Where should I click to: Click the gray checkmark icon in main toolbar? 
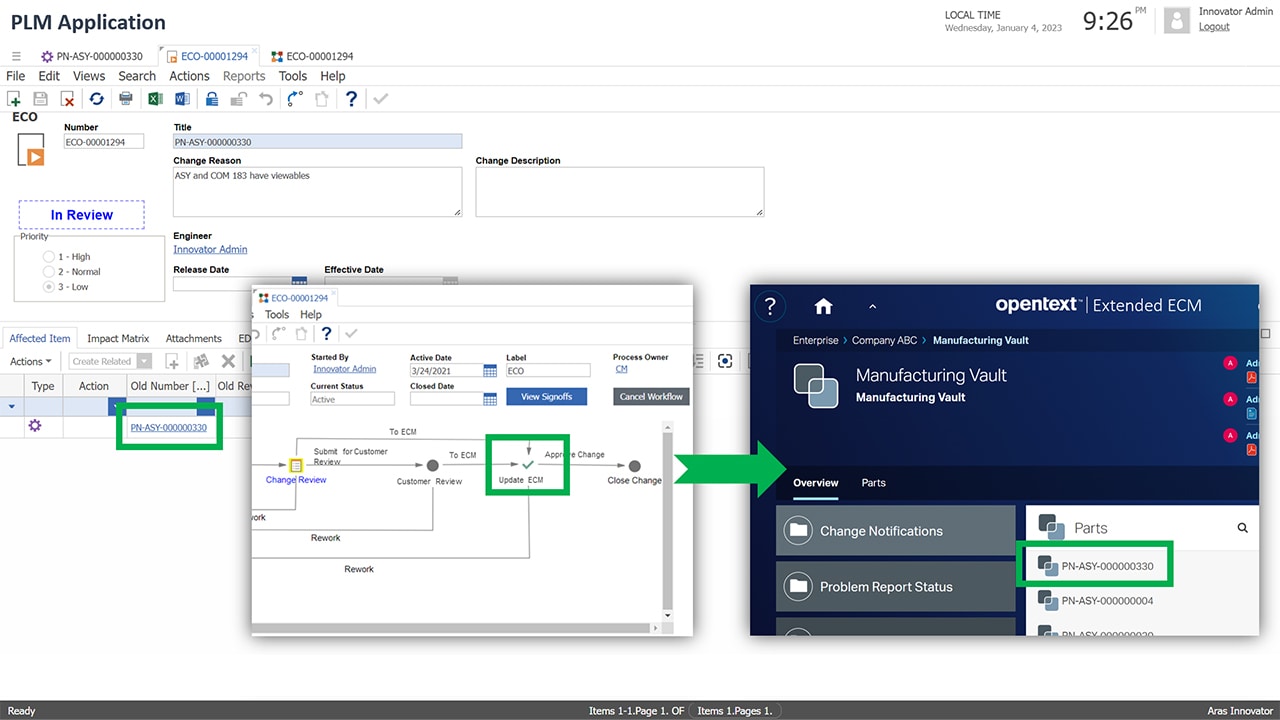[380, 99]
